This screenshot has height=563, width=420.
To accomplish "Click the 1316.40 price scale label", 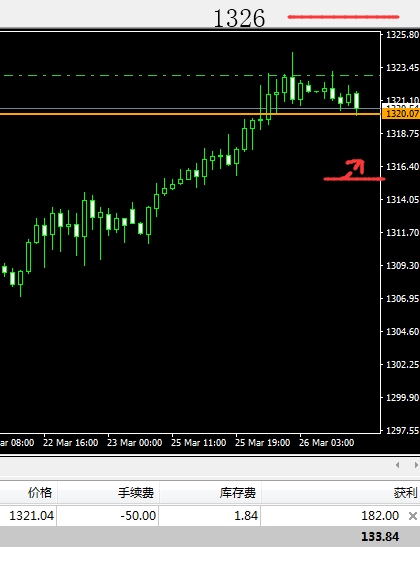I will tap(402, 167).
